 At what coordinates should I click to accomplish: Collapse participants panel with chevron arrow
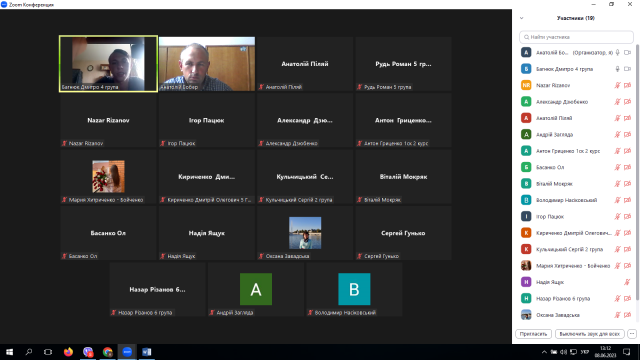pyautogui.click(x=522, y=18)
